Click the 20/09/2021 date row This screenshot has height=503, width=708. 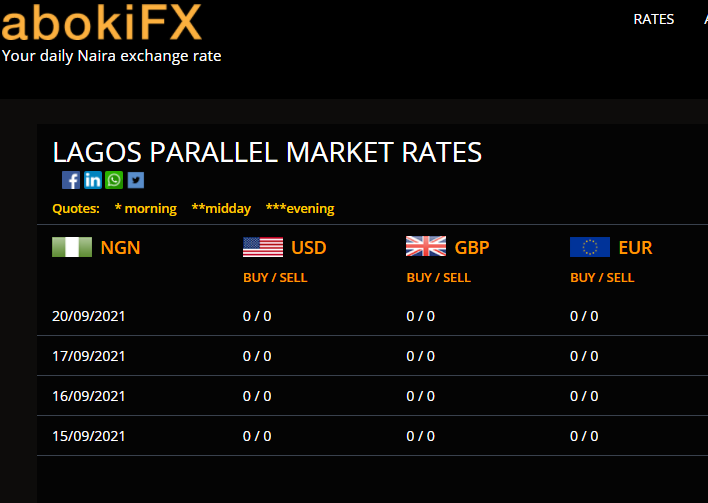(x=373, y=316)
